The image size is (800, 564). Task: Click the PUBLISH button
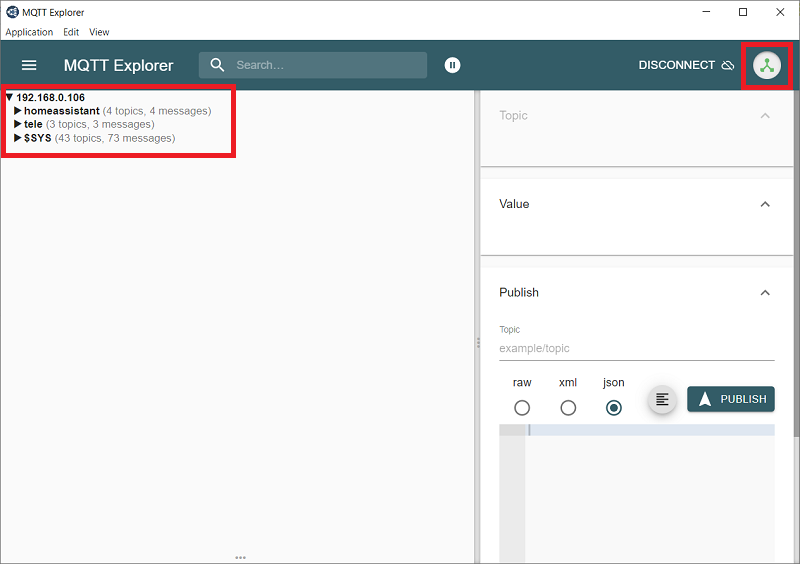(731, 399)
